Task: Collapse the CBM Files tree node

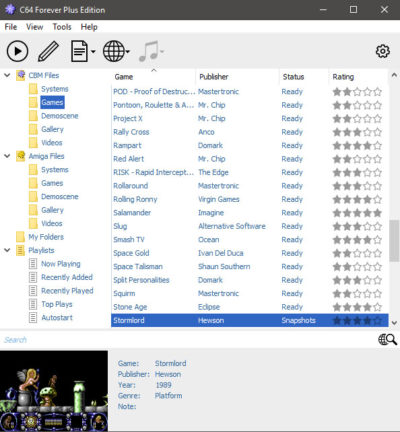Action: click(7, 75)
